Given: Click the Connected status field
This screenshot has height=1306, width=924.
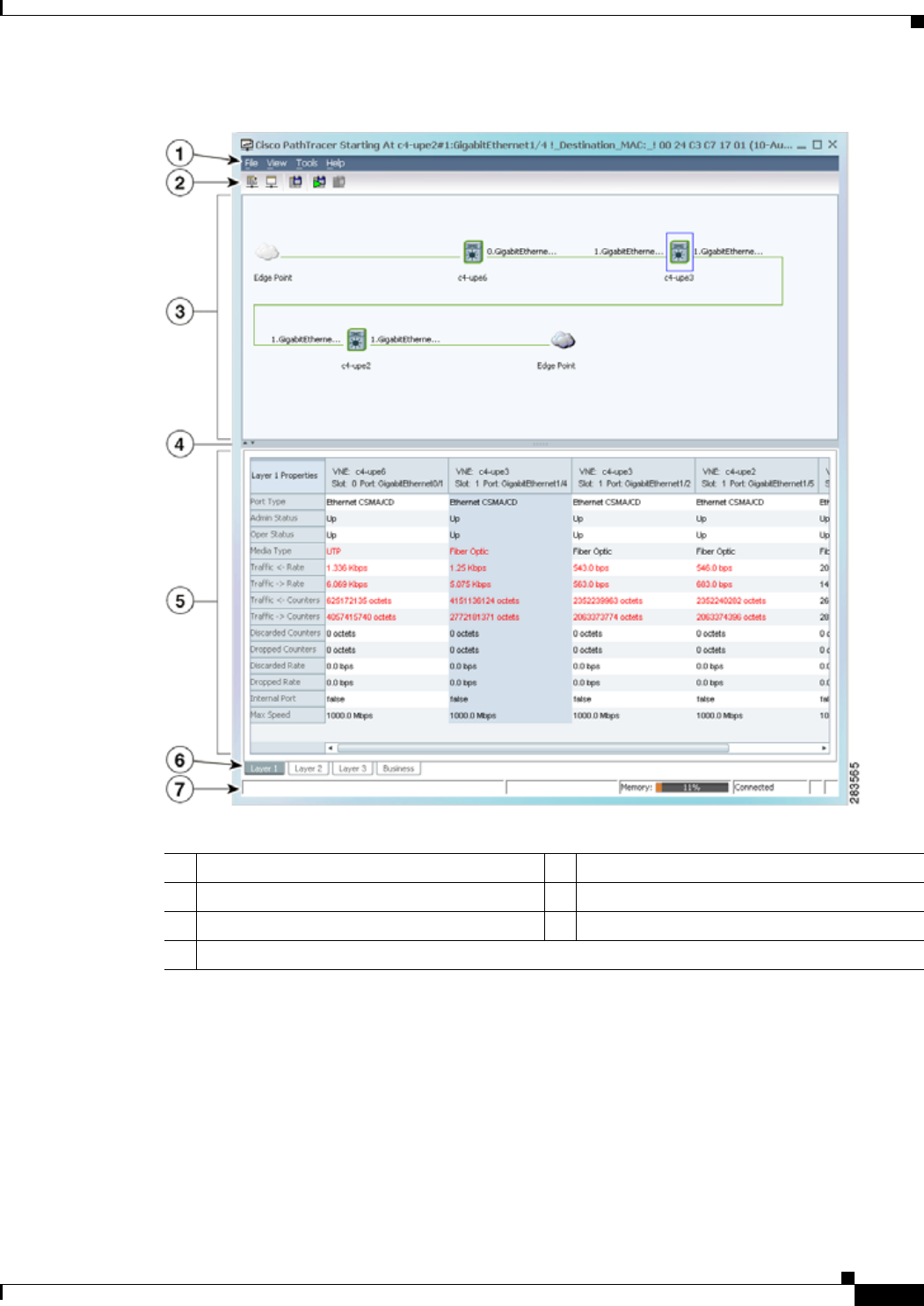Looking at the screenshot, I should [771, 787].
